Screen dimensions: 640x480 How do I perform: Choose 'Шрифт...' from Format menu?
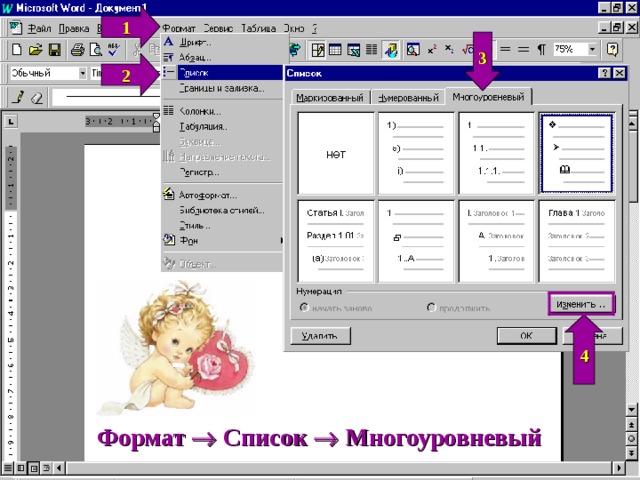(x=222, y=42)
